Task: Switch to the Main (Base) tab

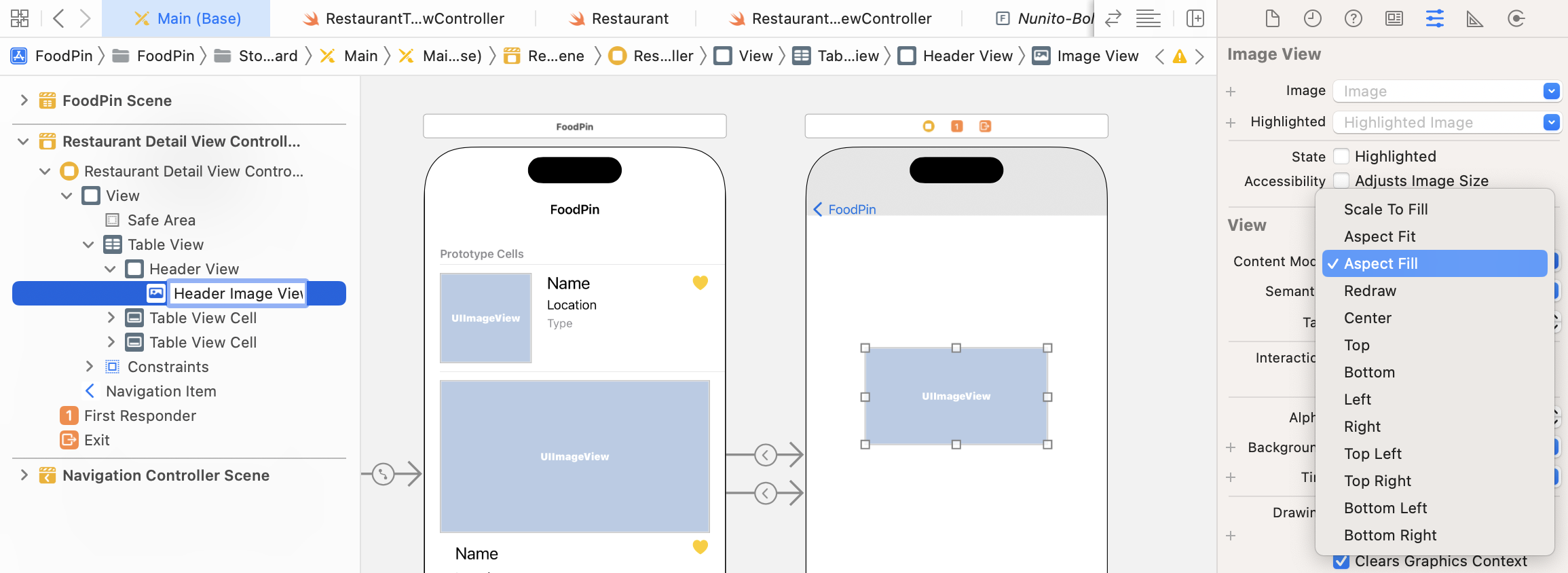Action: click(x=187, y=18)
